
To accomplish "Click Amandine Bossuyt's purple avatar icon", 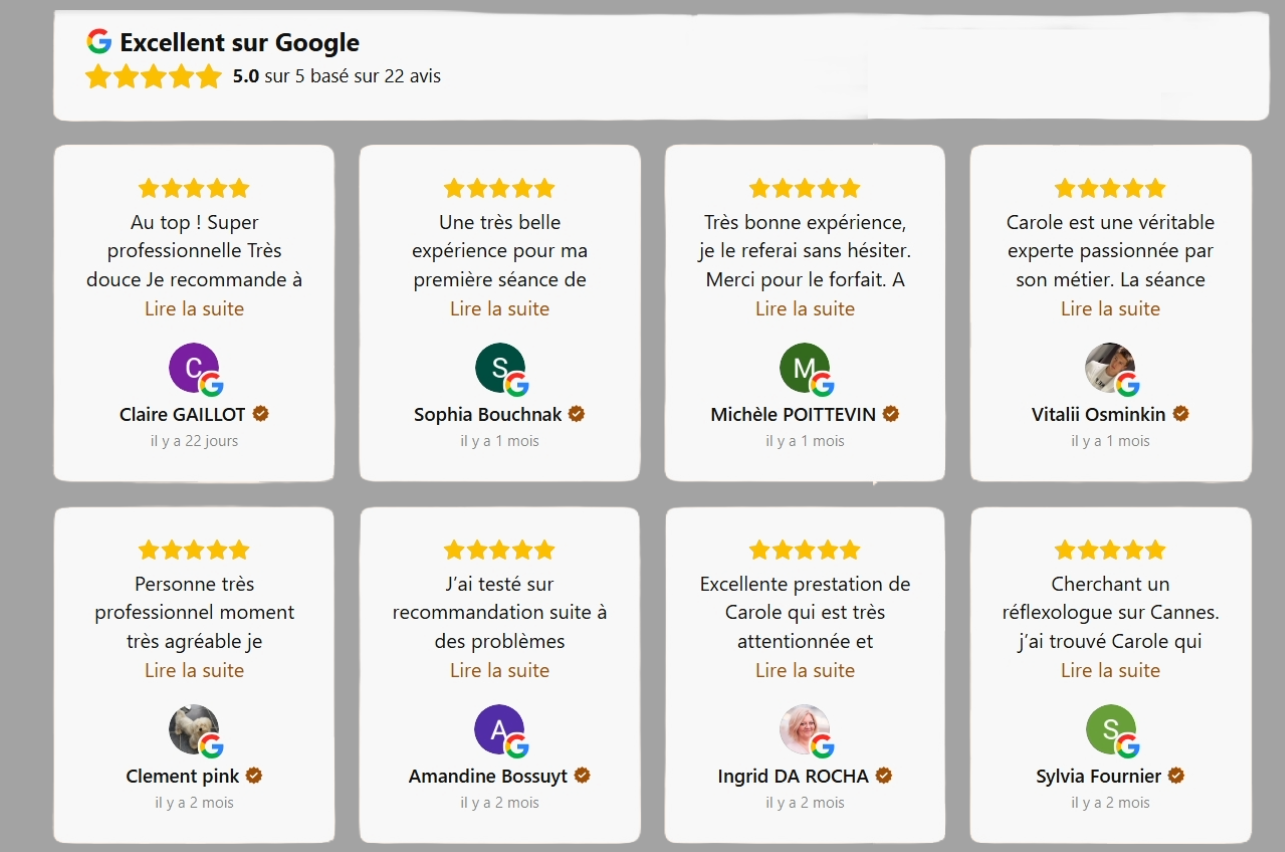I will point(499,729).
